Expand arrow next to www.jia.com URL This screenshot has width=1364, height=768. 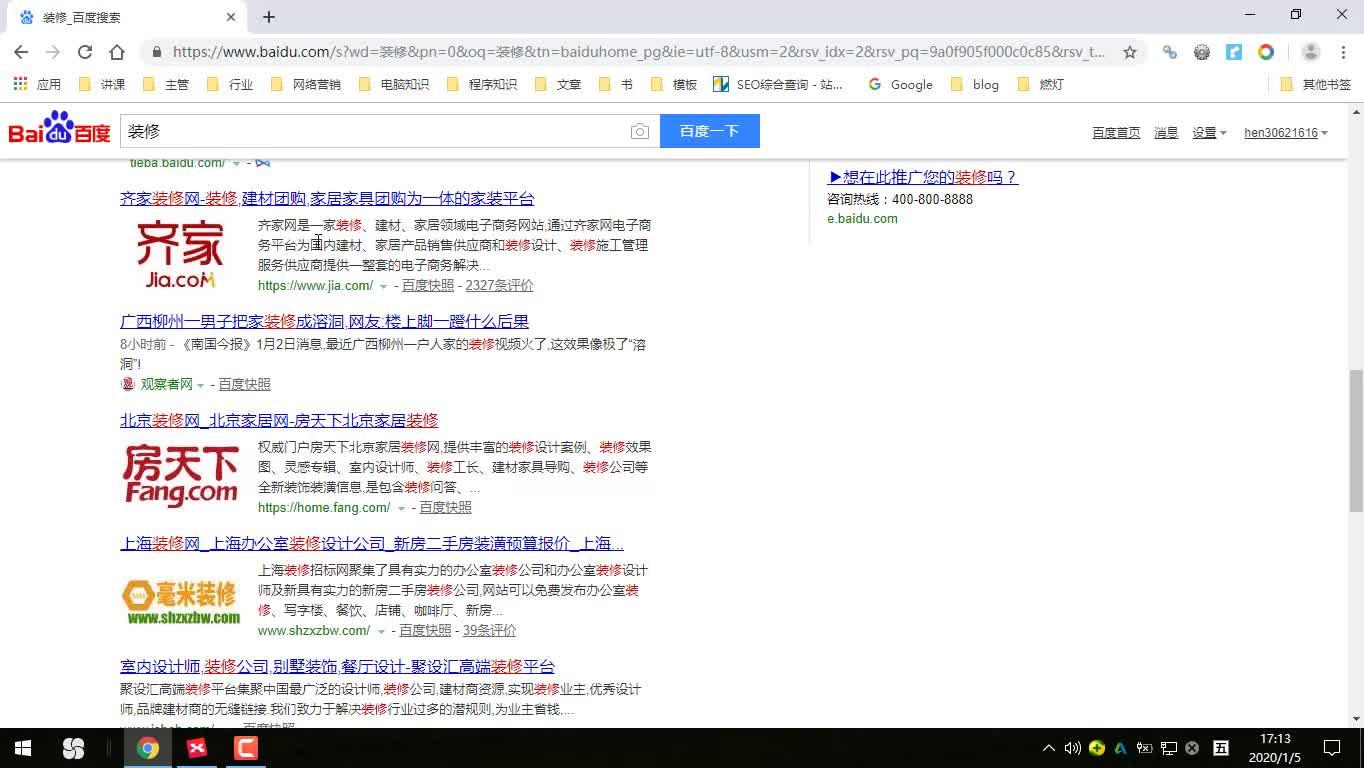383,287
